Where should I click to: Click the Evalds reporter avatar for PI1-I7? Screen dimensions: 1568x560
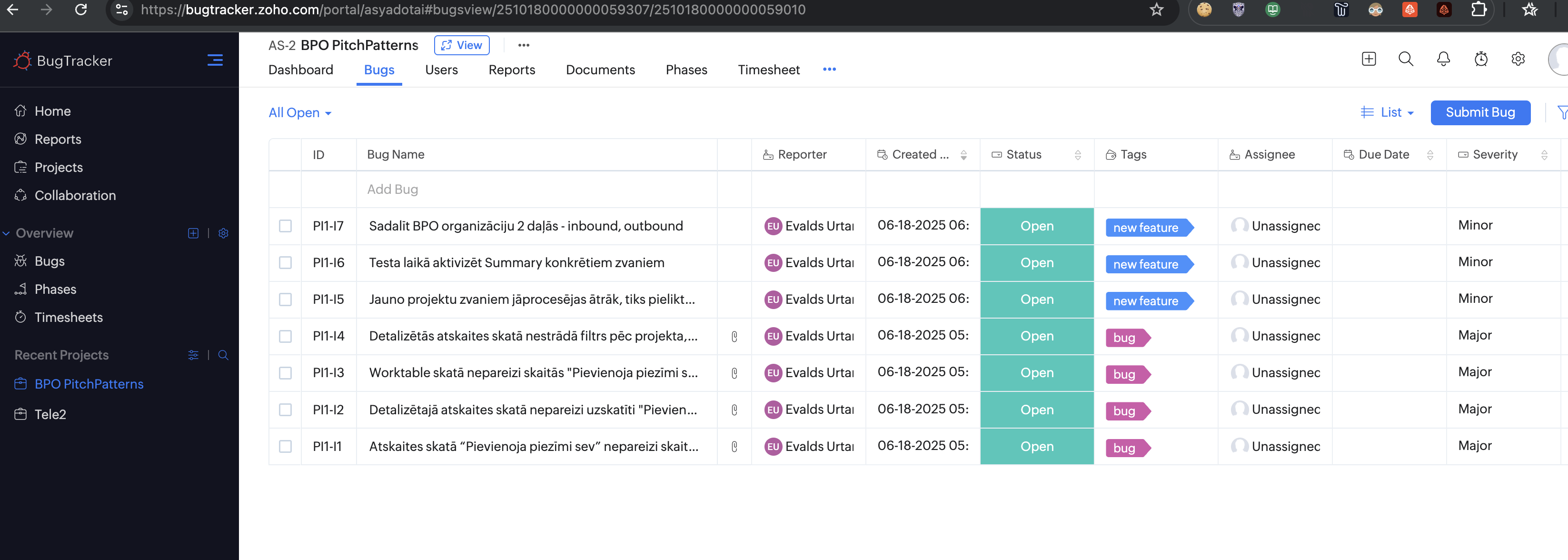773,227
